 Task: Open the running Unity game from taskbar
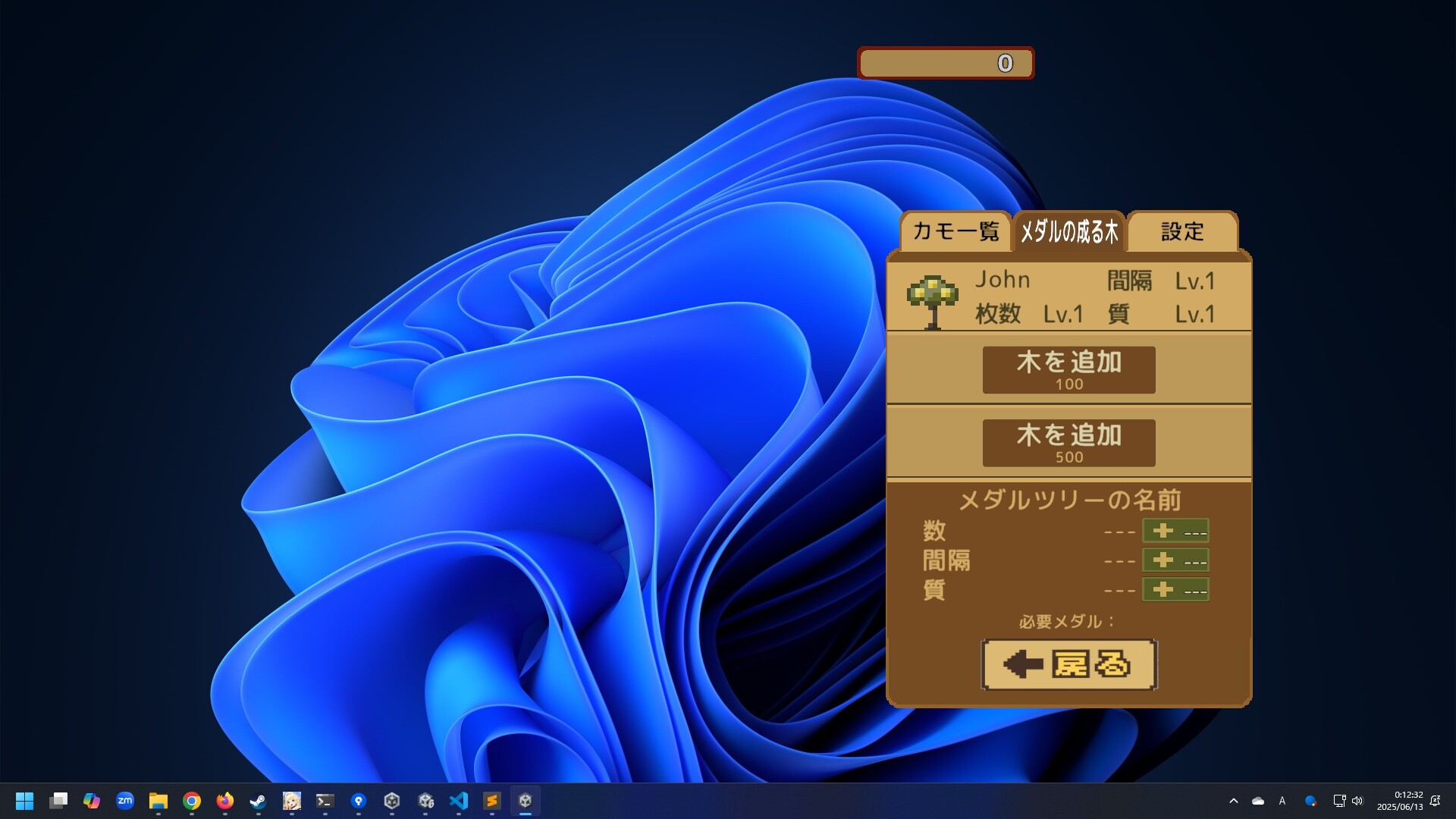pos(526,800)
